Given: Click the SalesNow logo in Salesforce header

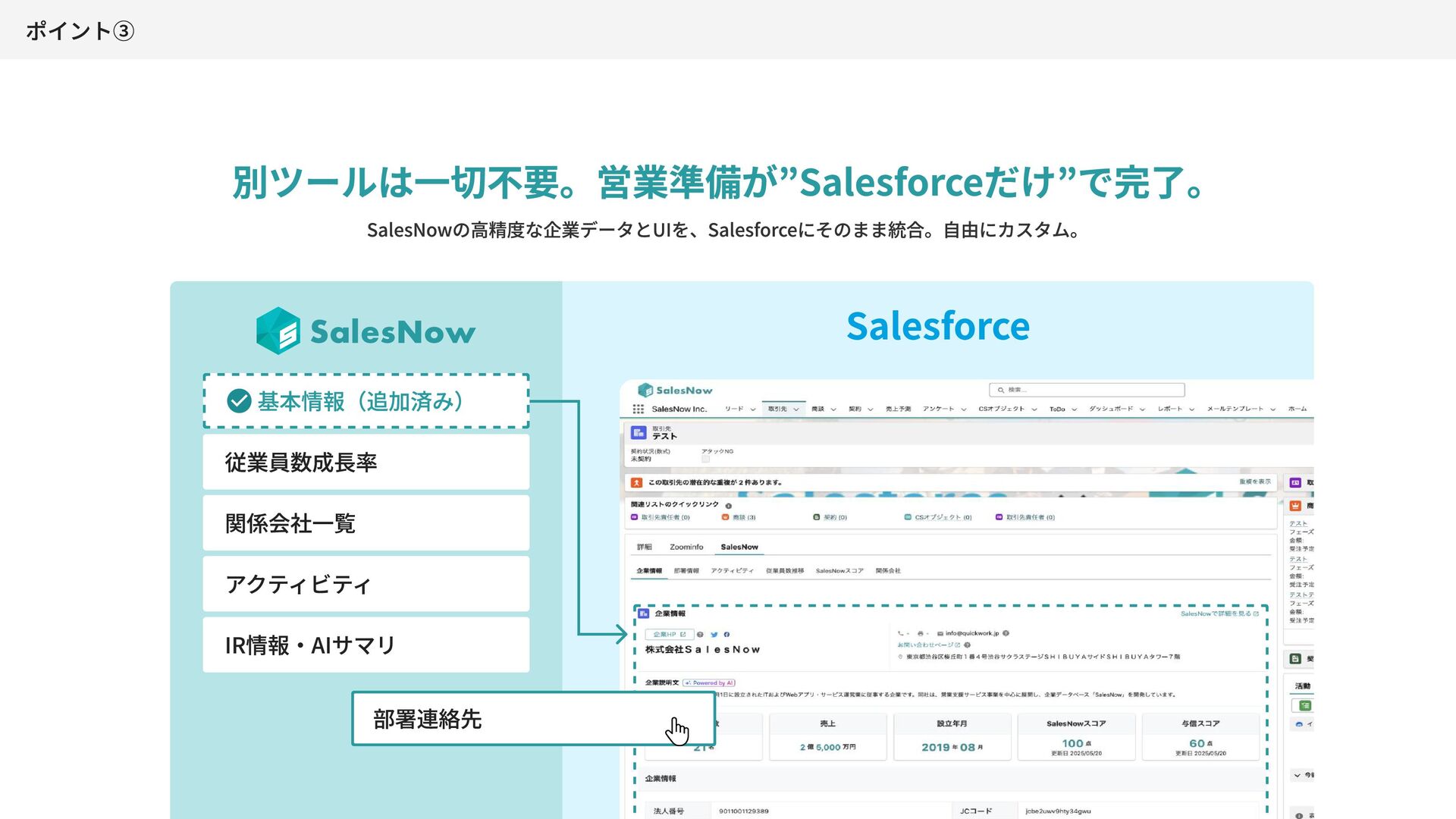Looking at the screenshot, I should (675, 390).
